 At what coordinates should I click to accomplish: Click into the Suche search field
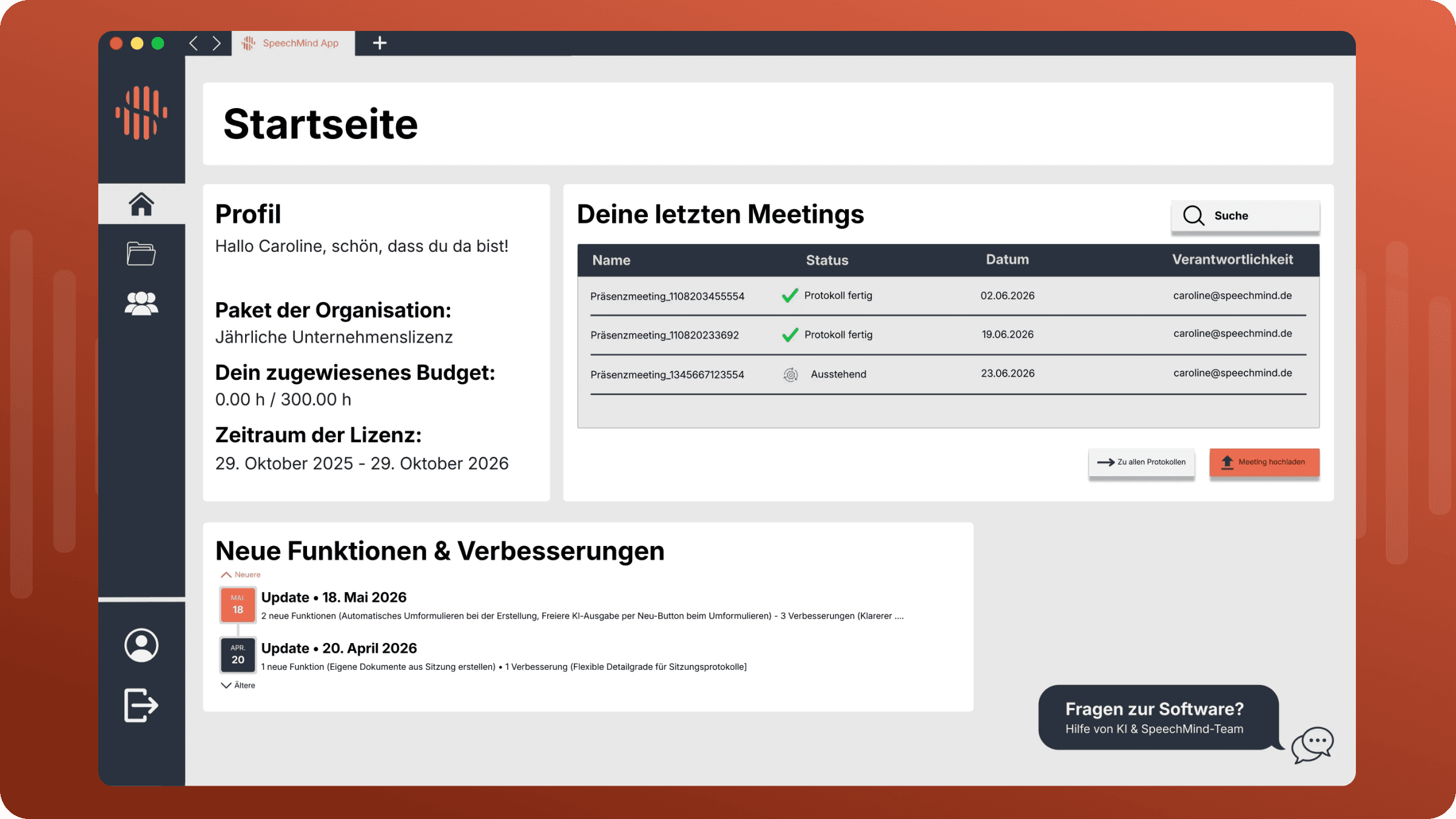[x=1245, y=215]
